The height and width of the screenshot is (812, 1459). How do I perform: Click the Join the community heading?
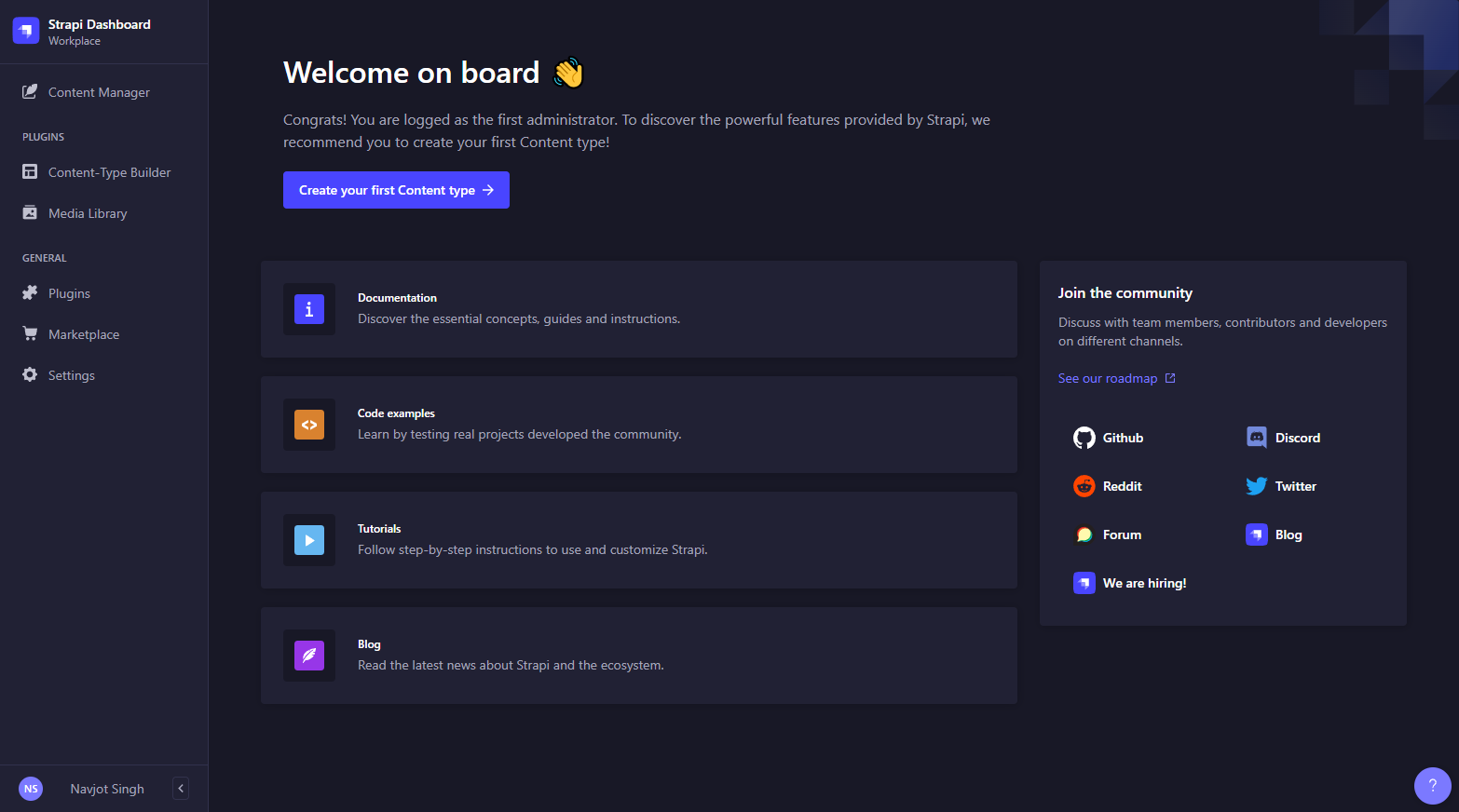point(1125,292)
